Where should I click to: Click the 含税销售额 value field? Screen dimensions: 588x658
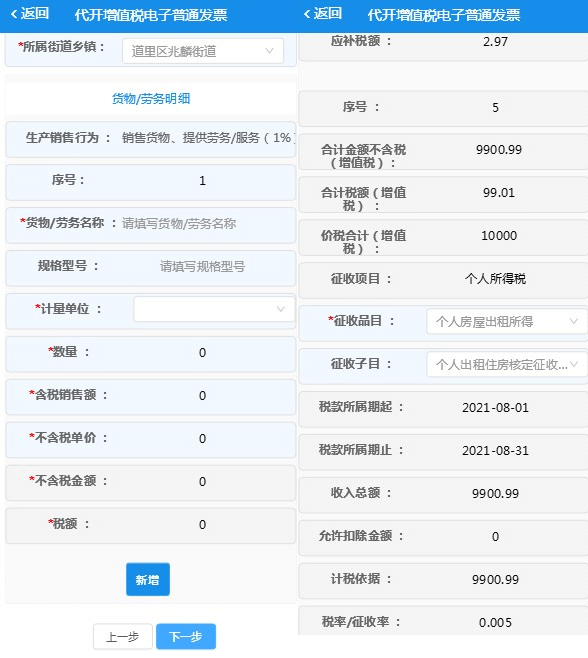point(202,395)
